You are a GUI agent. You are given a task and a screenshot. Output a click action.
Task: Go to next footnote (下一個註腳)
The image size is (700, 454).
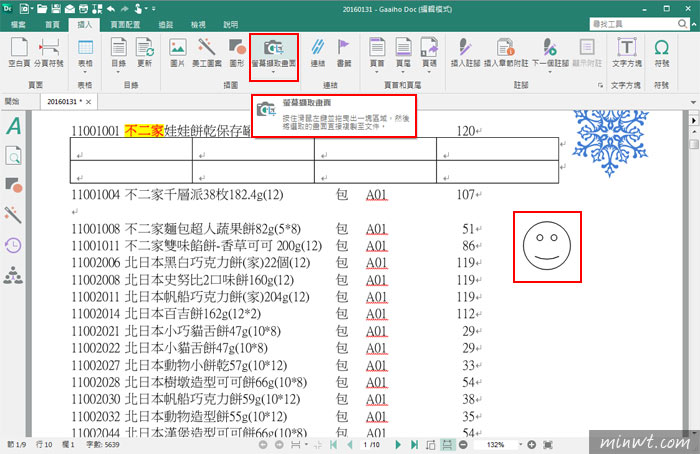550,53
